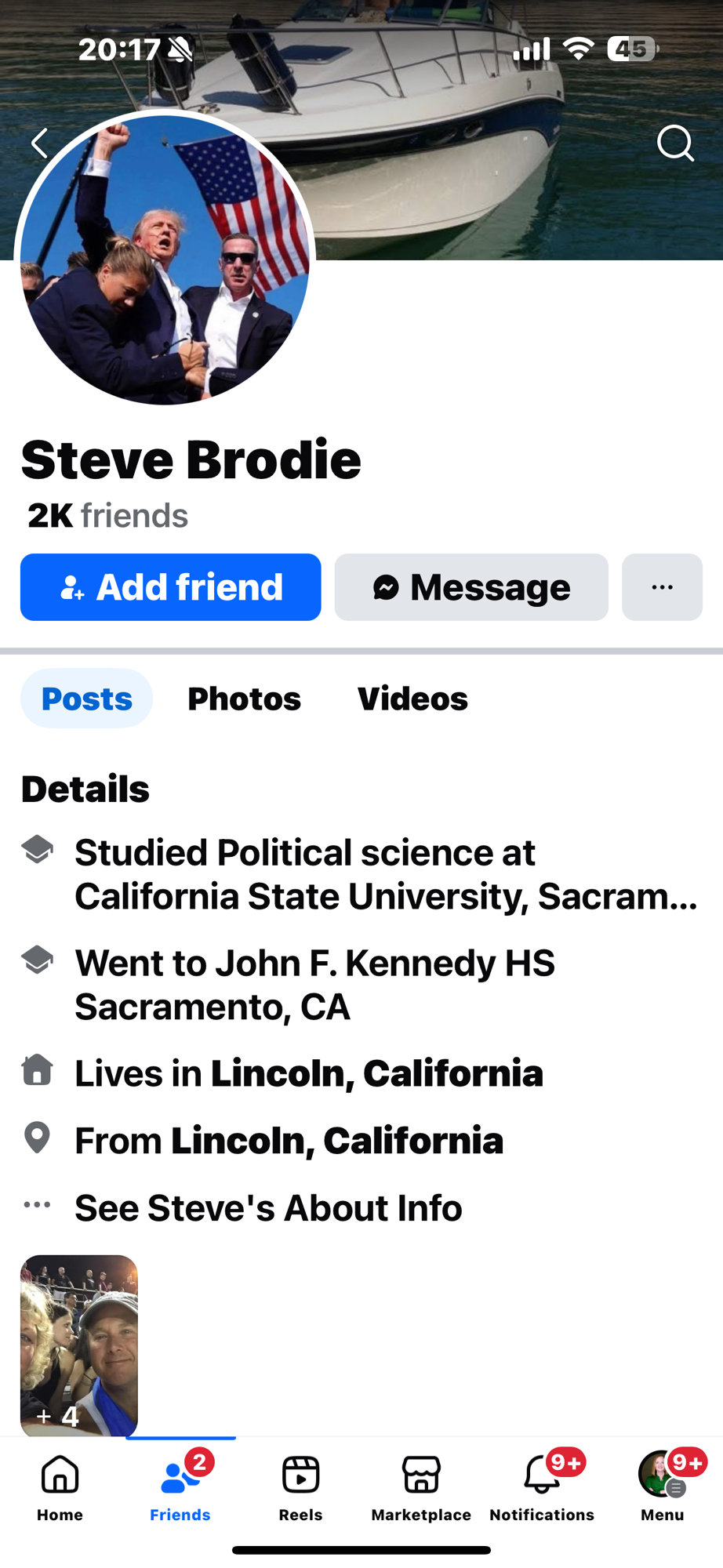Tap the back arrow icon
Image resolution: width=723 pixels, height=1568 pixels.
[x=40, y=143]
